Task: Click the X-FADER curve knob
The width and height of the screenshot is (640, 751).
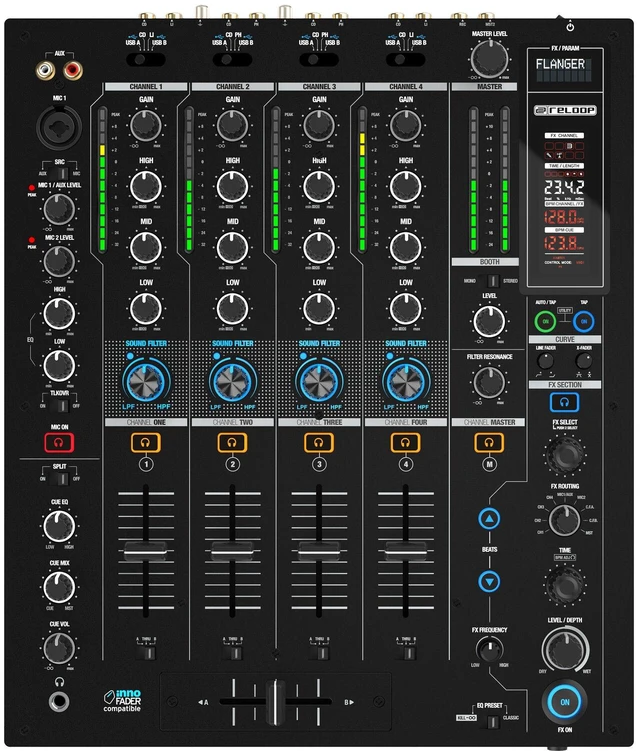Action: tap(583, 361)
